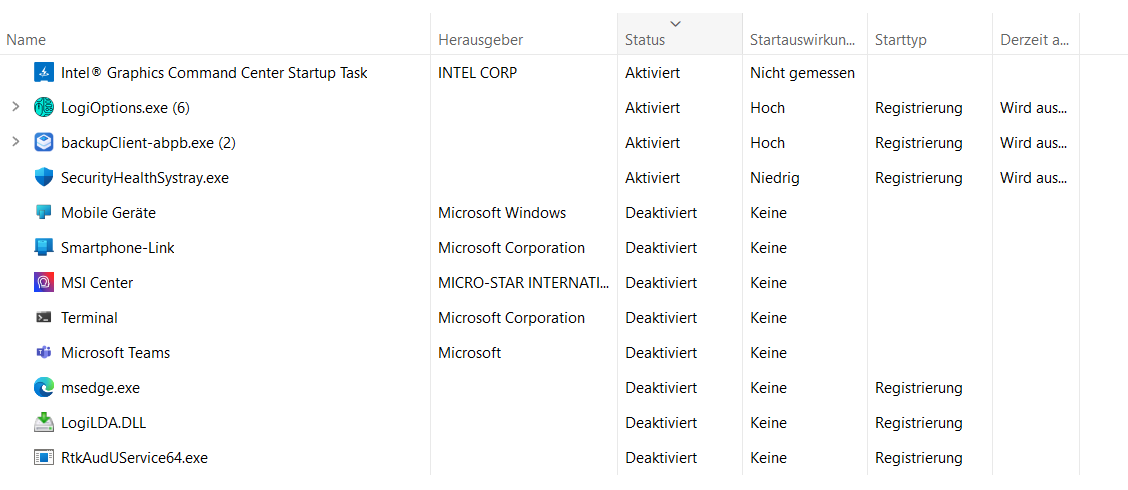Click the LogiLDA.DLL download icon
This screenshot has width=1128, height=490.
(44, 423)
